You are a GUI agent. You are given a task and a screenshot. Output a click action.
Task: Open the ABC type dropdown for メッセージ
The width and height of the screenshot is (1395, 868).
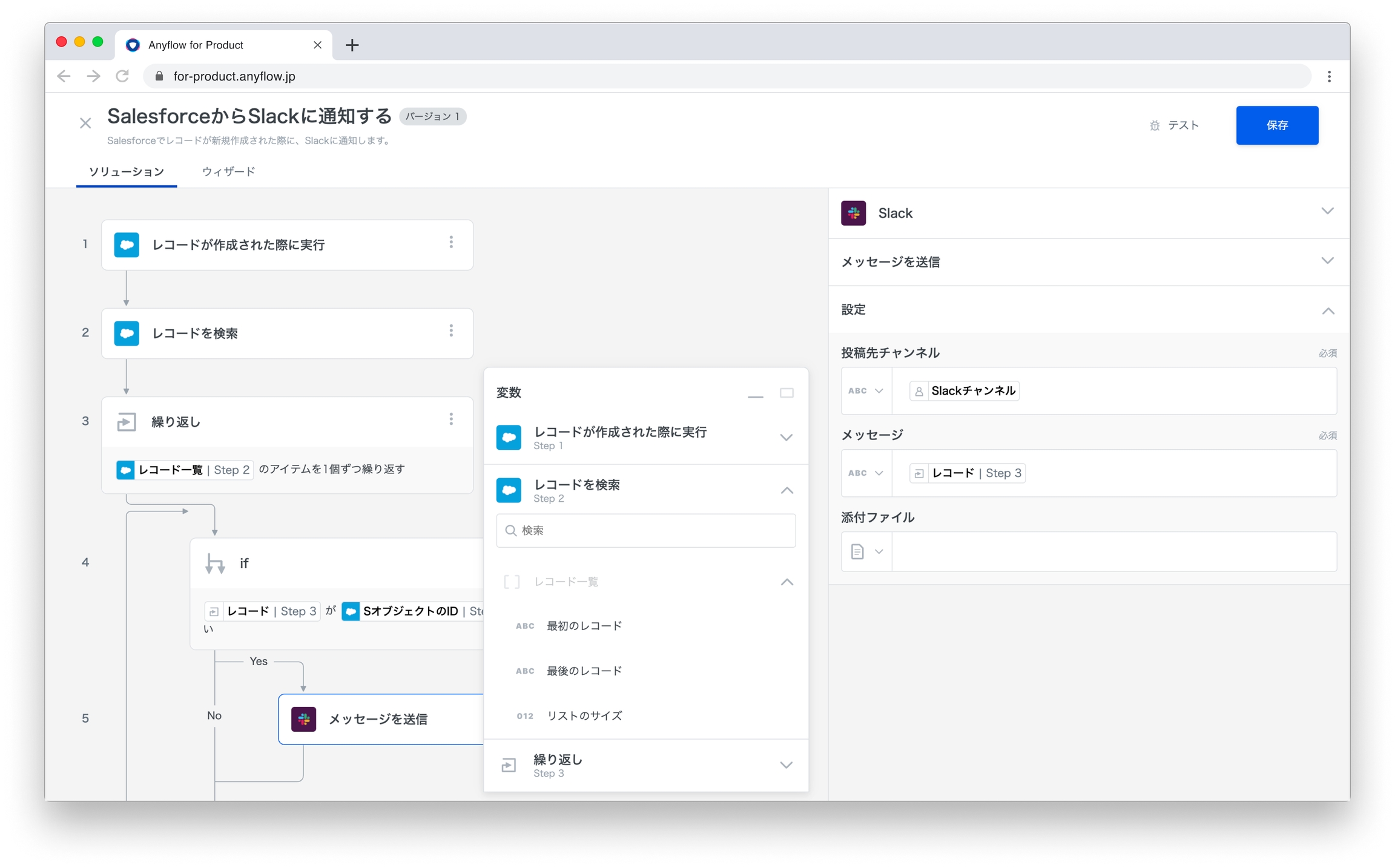coord(866,473)
